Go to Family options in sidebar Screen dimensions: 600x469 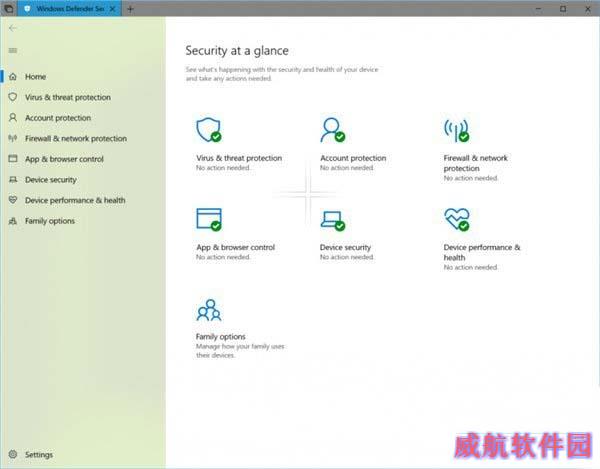50,221
